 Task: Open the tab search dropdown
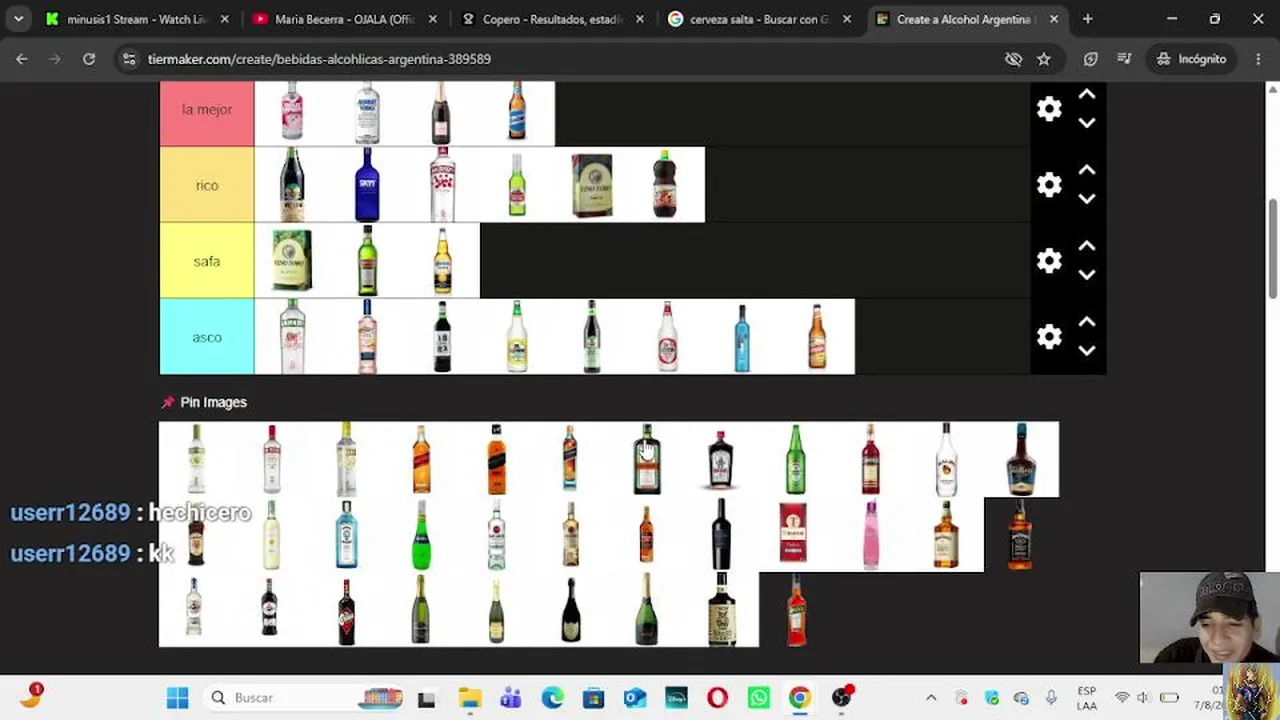click(18, 19)
